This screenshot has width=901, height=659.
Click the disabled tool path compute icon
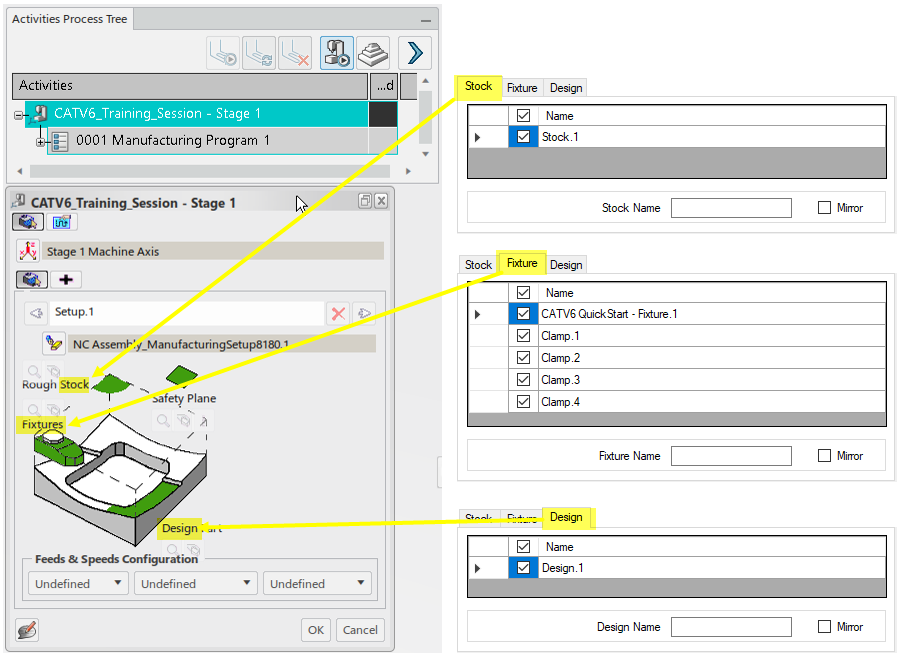pyautogui.click(x=259, y=53)
